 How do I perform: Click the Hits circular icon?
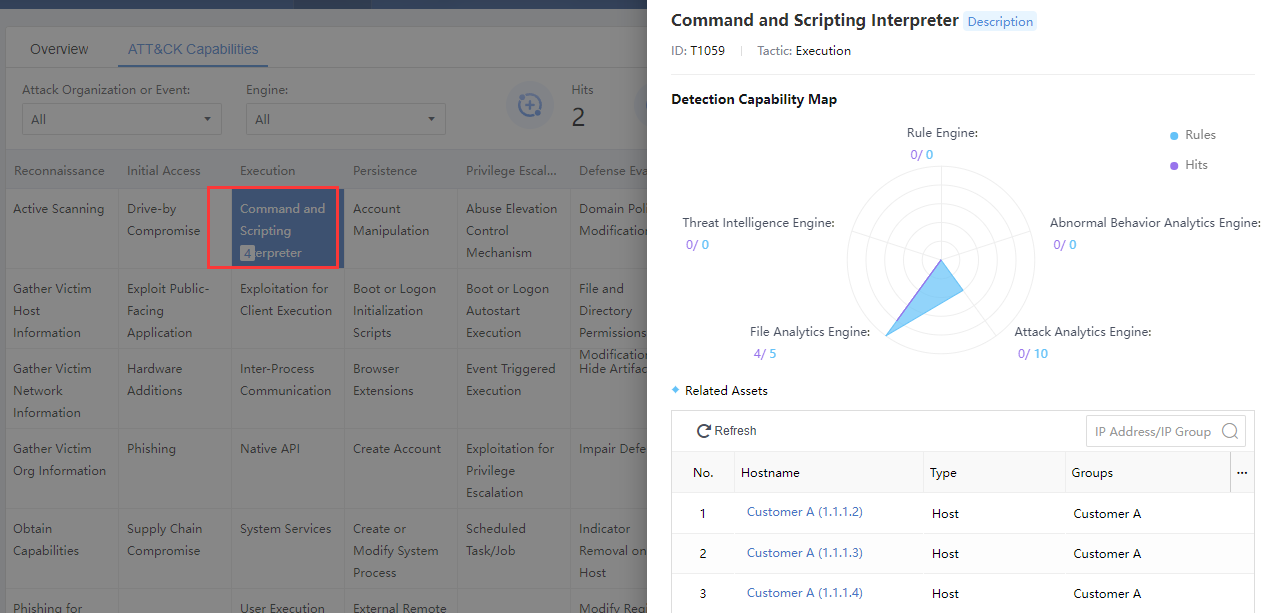point(529,105)
